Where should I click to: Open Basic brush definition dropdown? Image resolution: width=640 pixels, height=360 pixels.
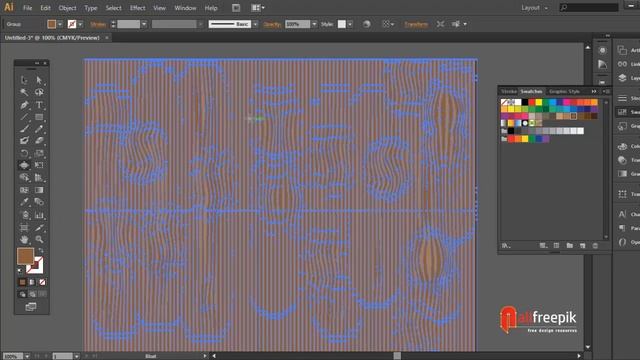coord(256,24)
